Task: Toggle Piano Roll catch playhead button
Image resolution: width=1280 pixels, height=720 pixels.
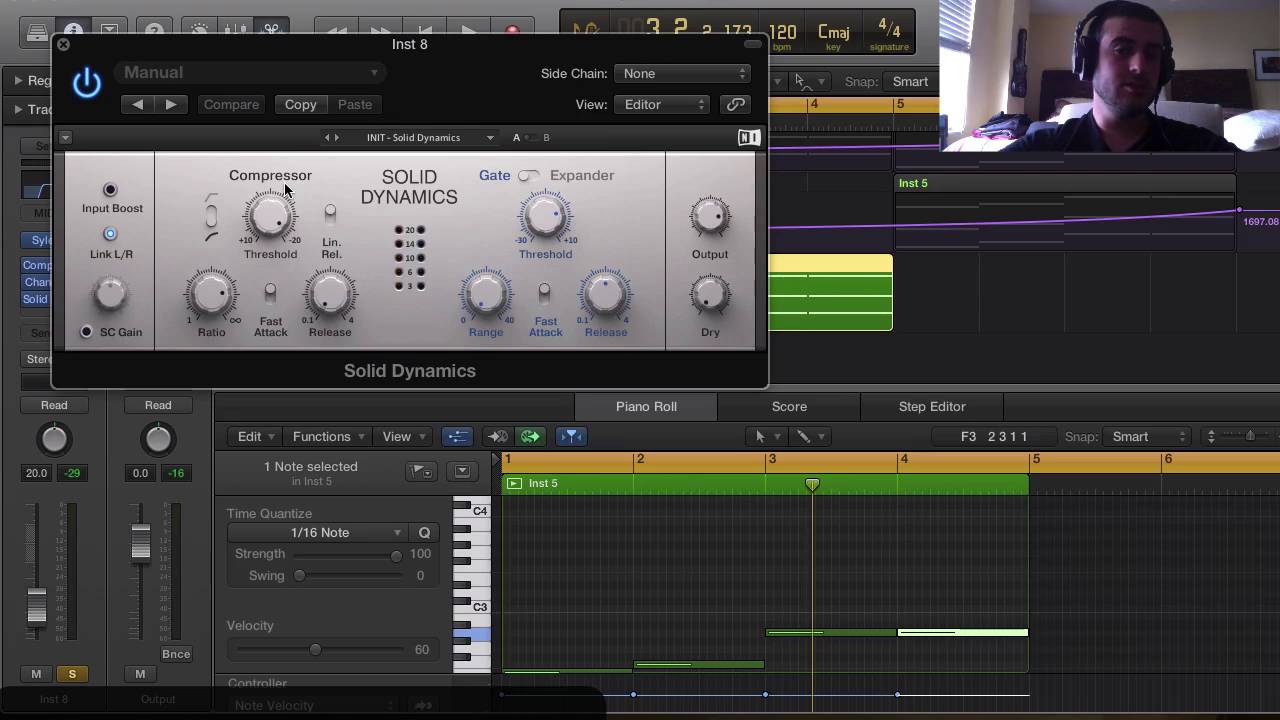Action: (x=570, y=436)
